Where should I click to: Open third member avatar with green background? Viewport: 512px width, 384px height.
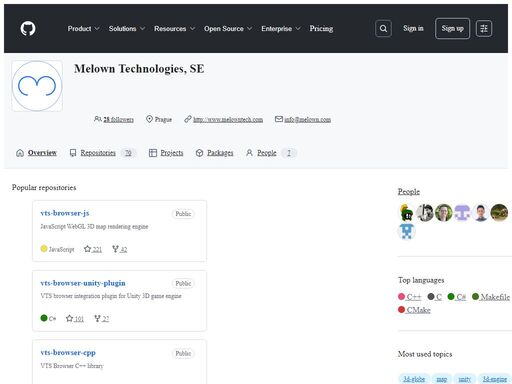[444, 212]
